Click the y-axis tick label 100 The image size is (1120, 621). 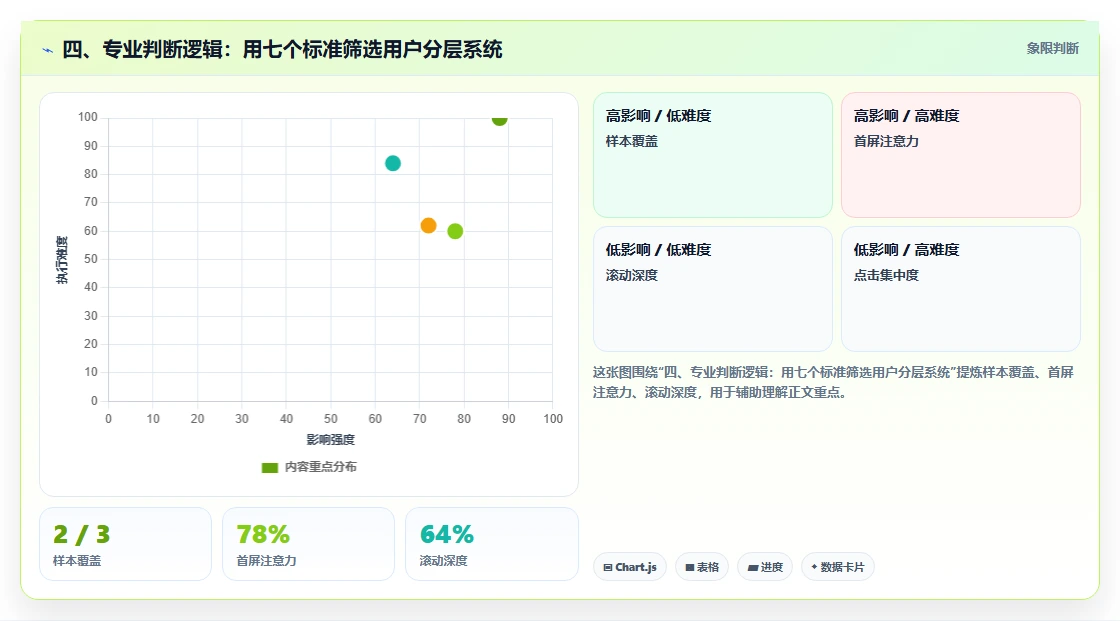pos(88,116)
